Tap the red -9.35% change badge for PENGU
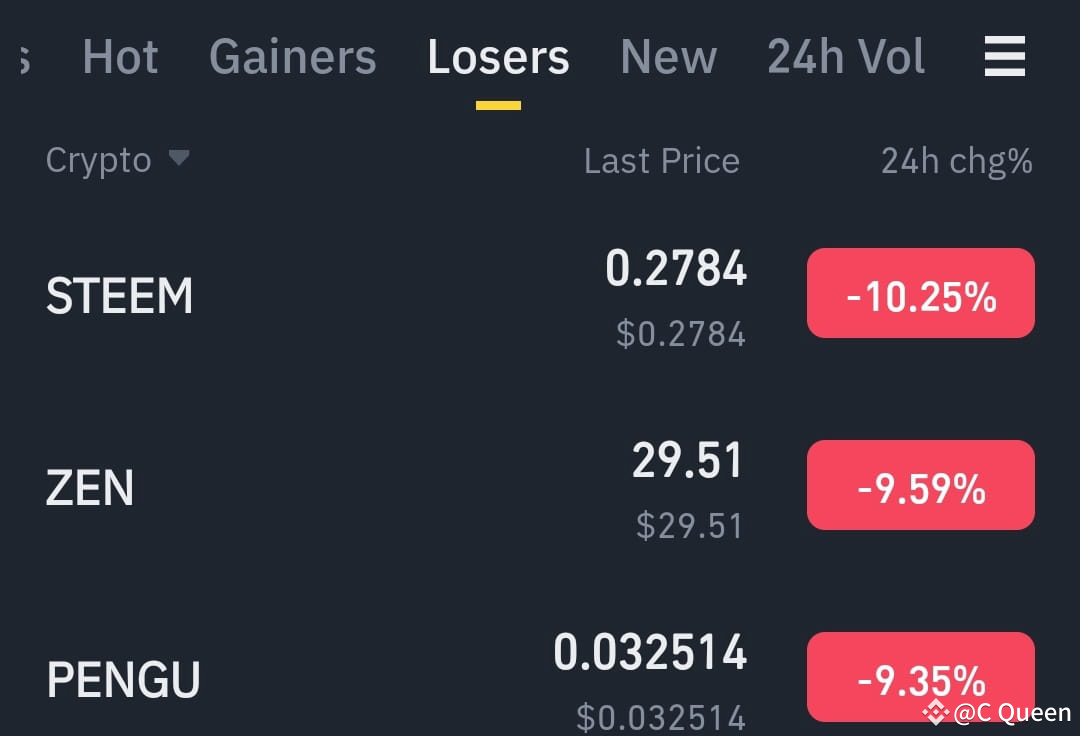 click(x=920, y=677)
